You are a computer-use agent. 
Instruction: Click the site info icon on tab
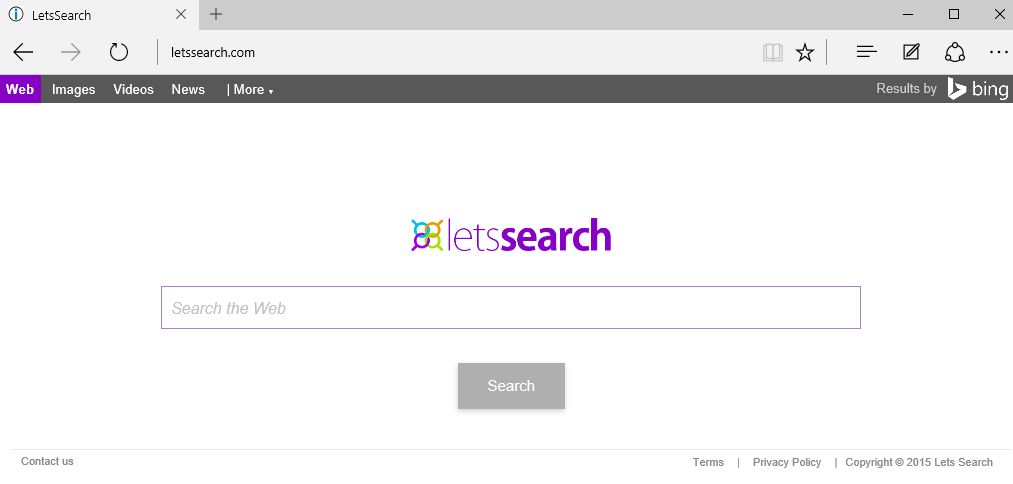pos(16,14)
